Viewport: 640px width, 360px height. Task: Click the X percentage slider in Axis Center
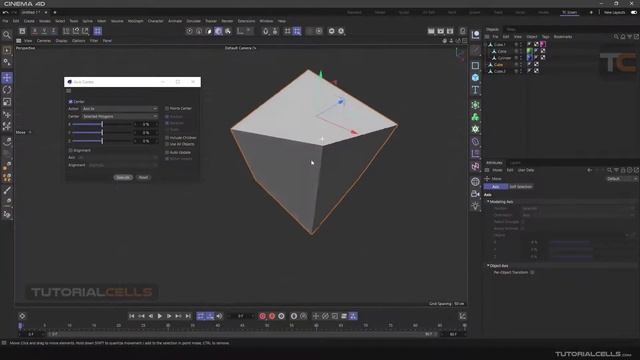tap(102, 124)
